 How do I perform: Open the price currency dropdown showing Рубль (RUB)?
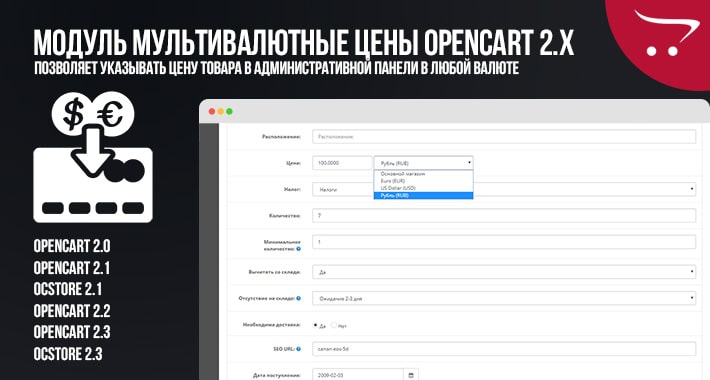click(x=423, y=163)
